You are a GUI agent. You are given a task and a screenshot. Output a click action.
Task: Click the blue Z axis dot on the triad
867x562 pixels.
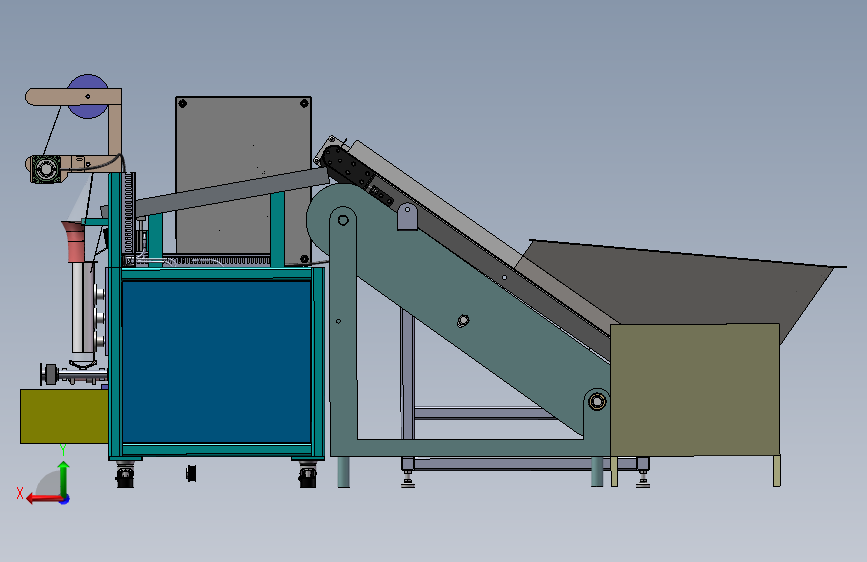coord(65,499)
